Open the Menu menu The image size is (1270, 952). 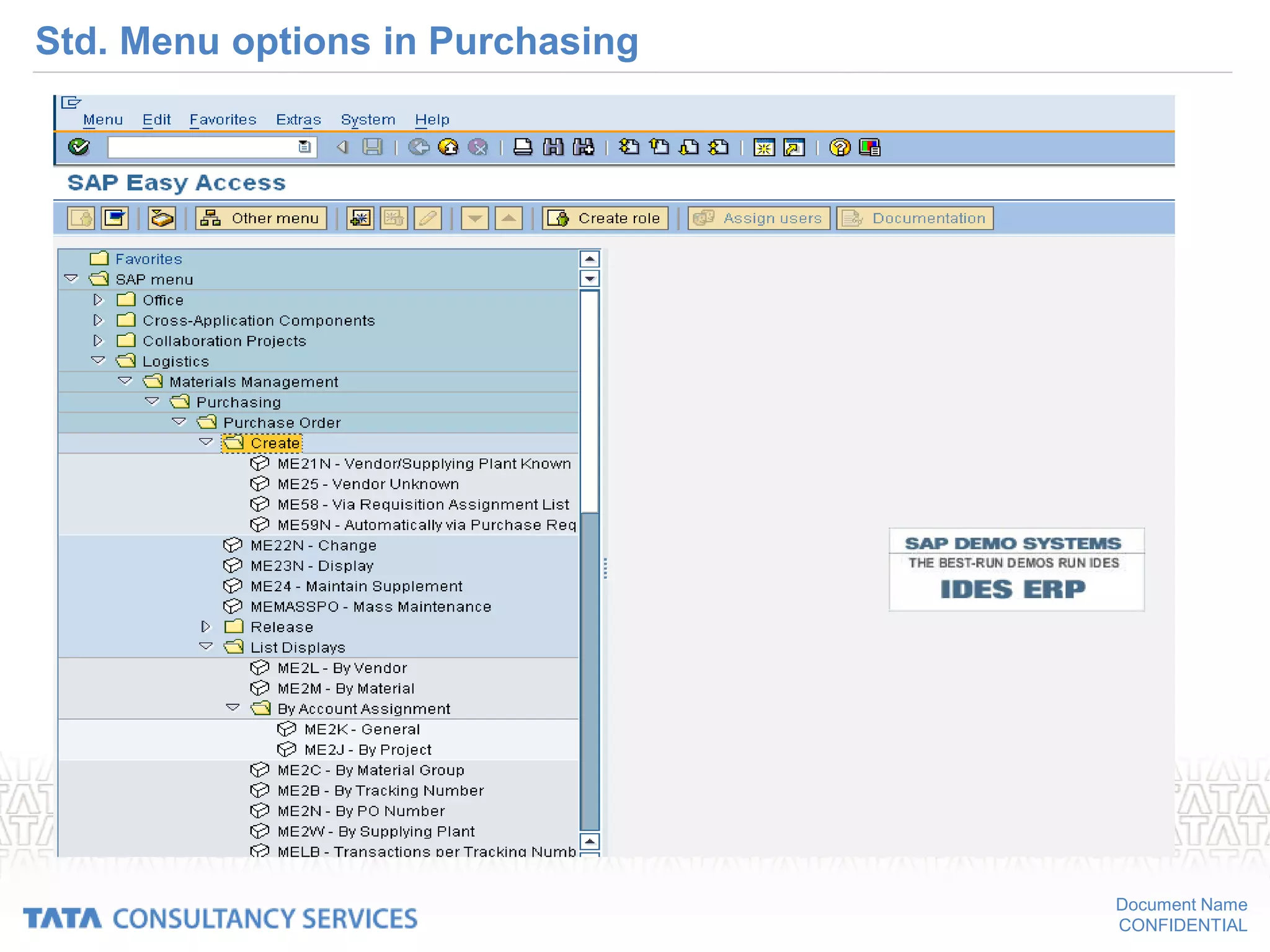pos(103,120)
